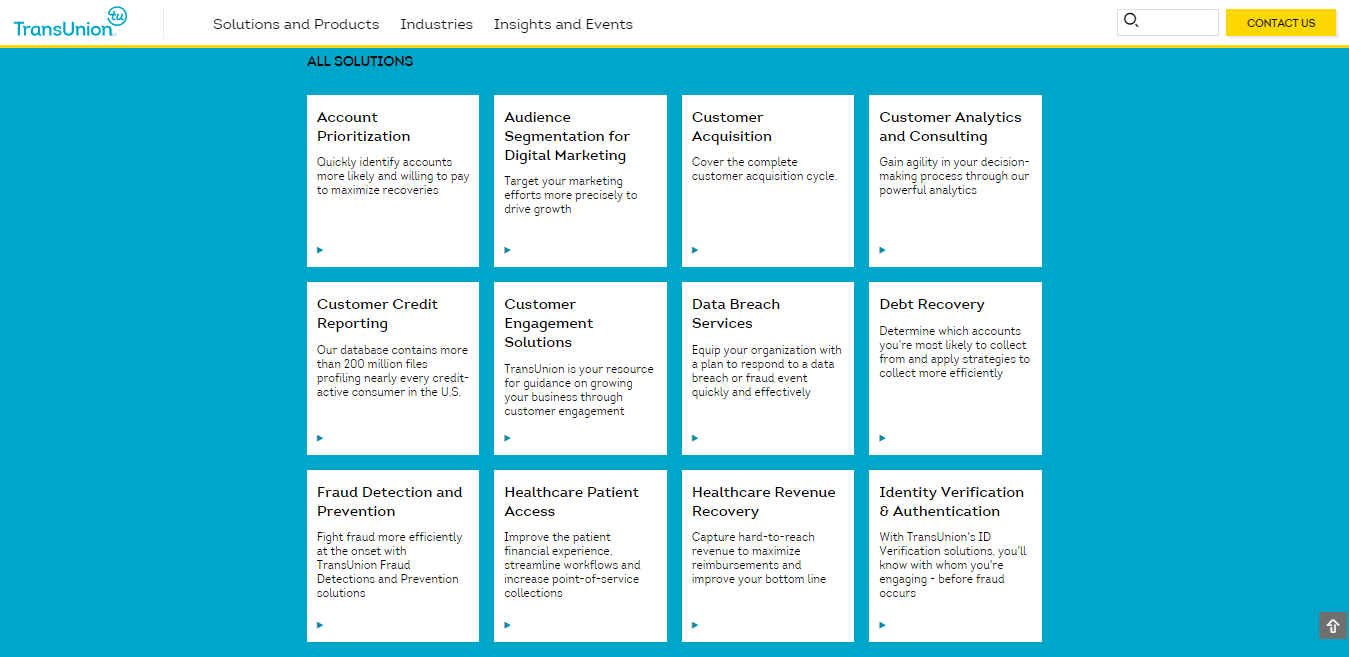Click the scroll-to-top arrow icon
This screenshot has height=657, width=1349.
tap(1333, 626)
